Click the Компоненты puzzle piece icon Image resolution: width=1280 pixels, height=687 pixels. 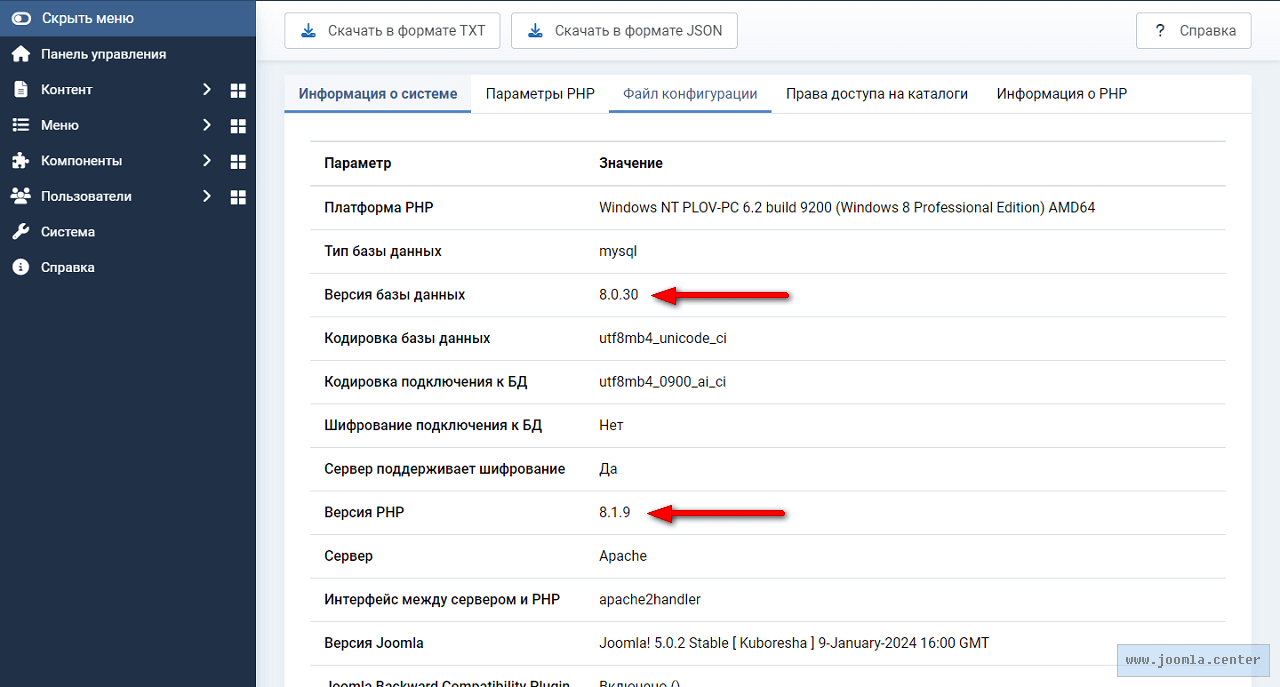[21, 161]
